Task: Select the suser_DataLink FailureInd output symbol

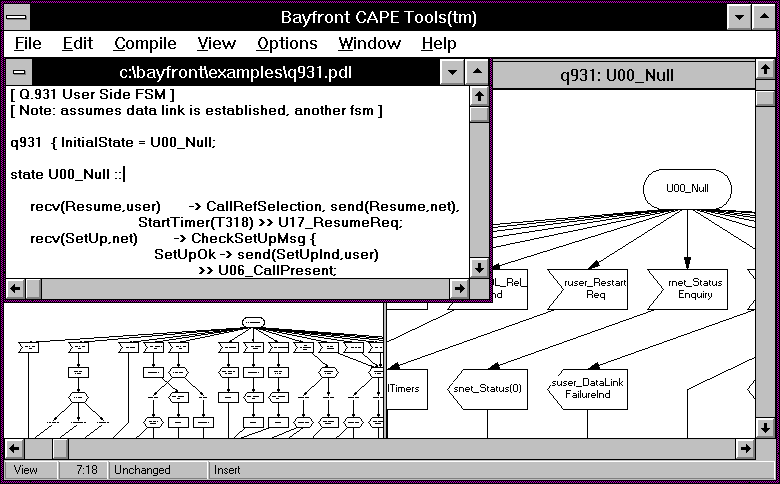Action: pos(587,389)
